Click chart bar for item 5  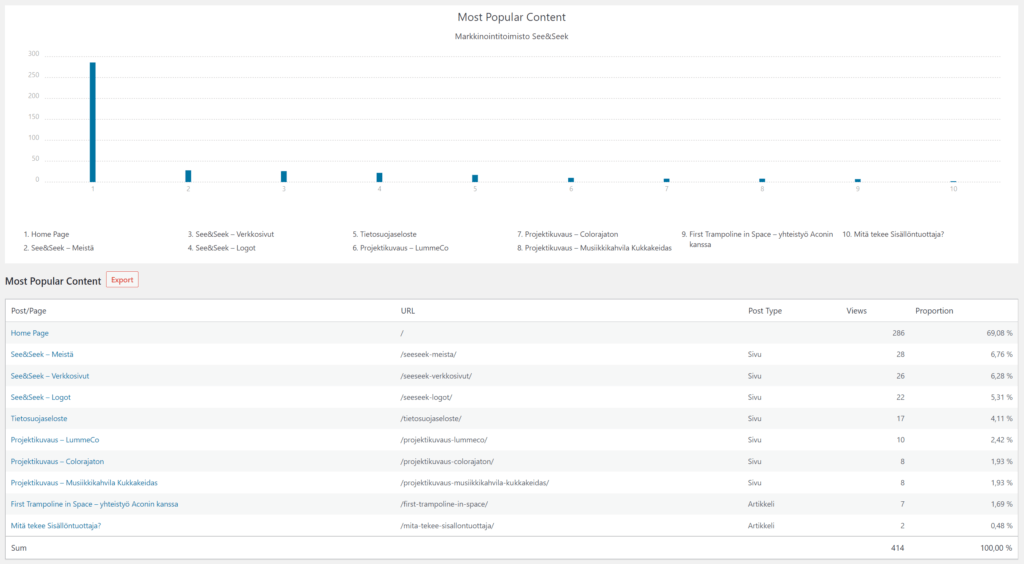(x=475, y=179)
